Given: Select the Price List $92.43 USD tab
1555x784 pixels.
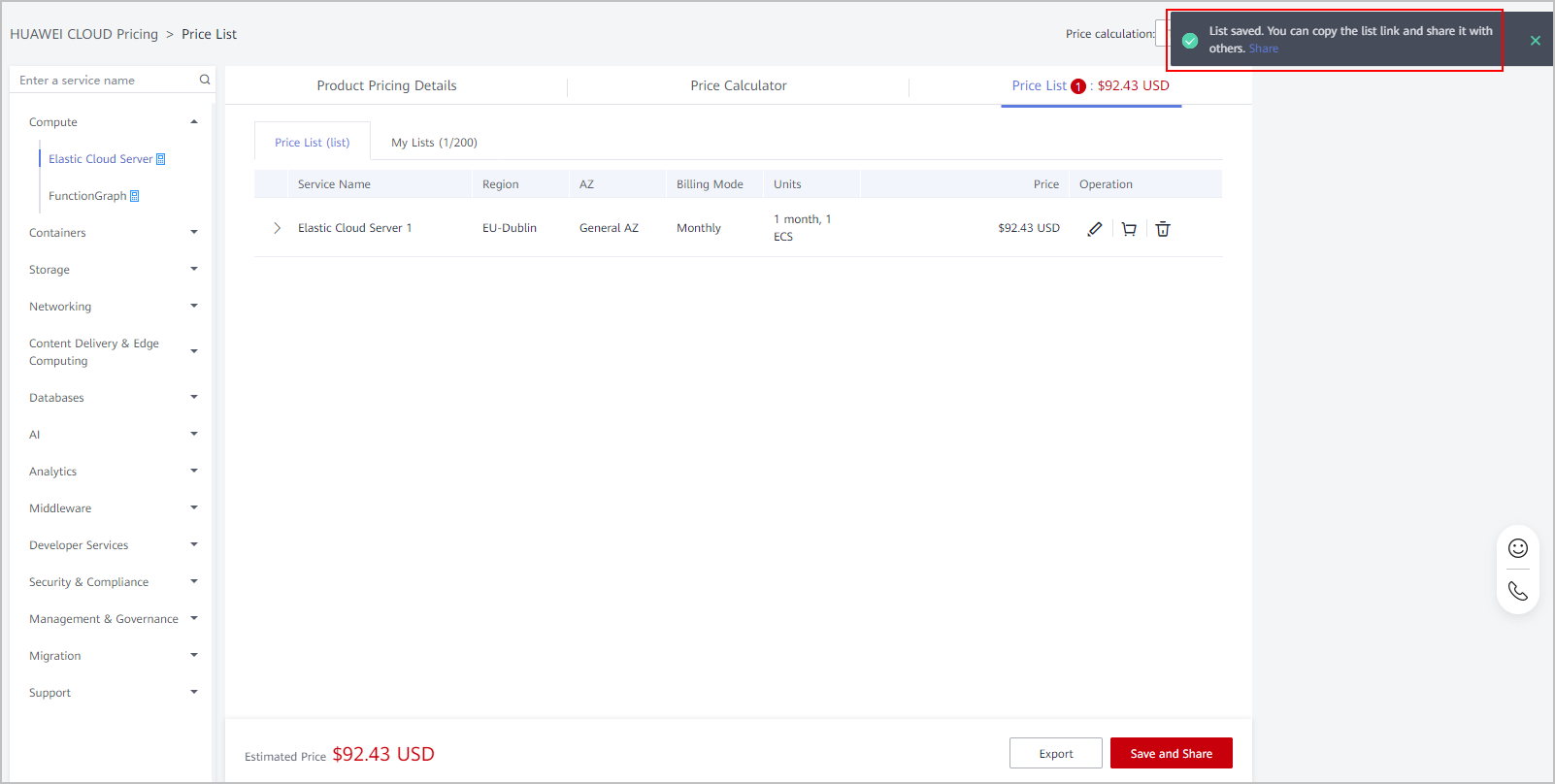Looking at the screenshot, I should [x=1091, y=85].
